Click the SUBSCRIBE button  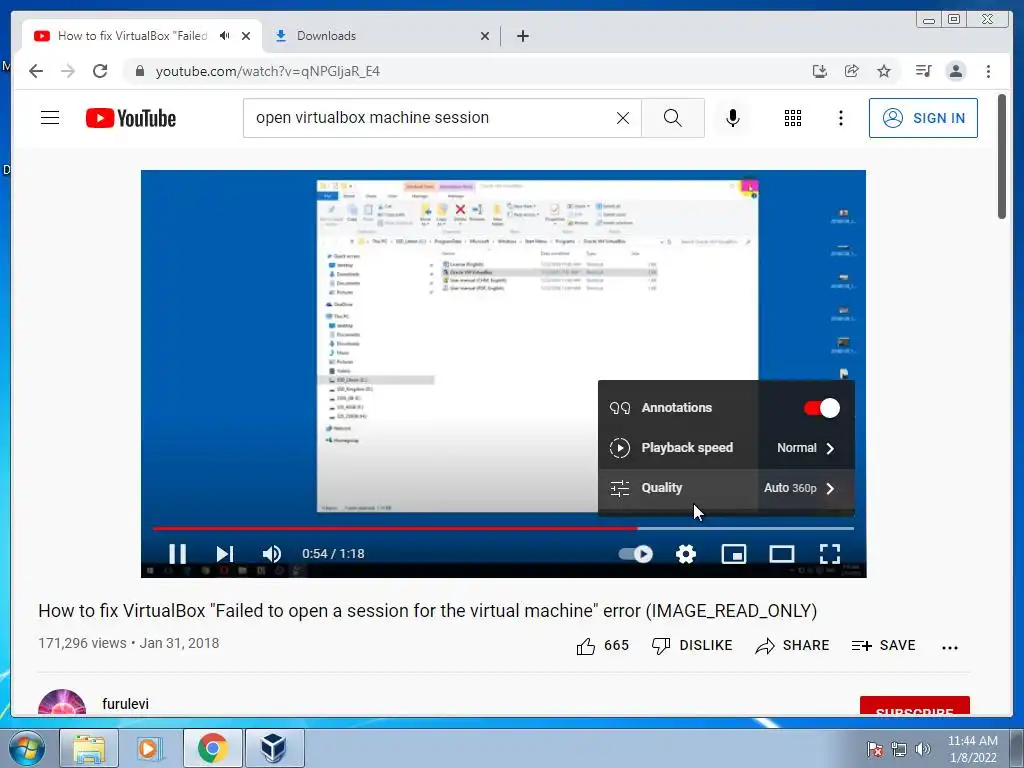tap(914, 707)
